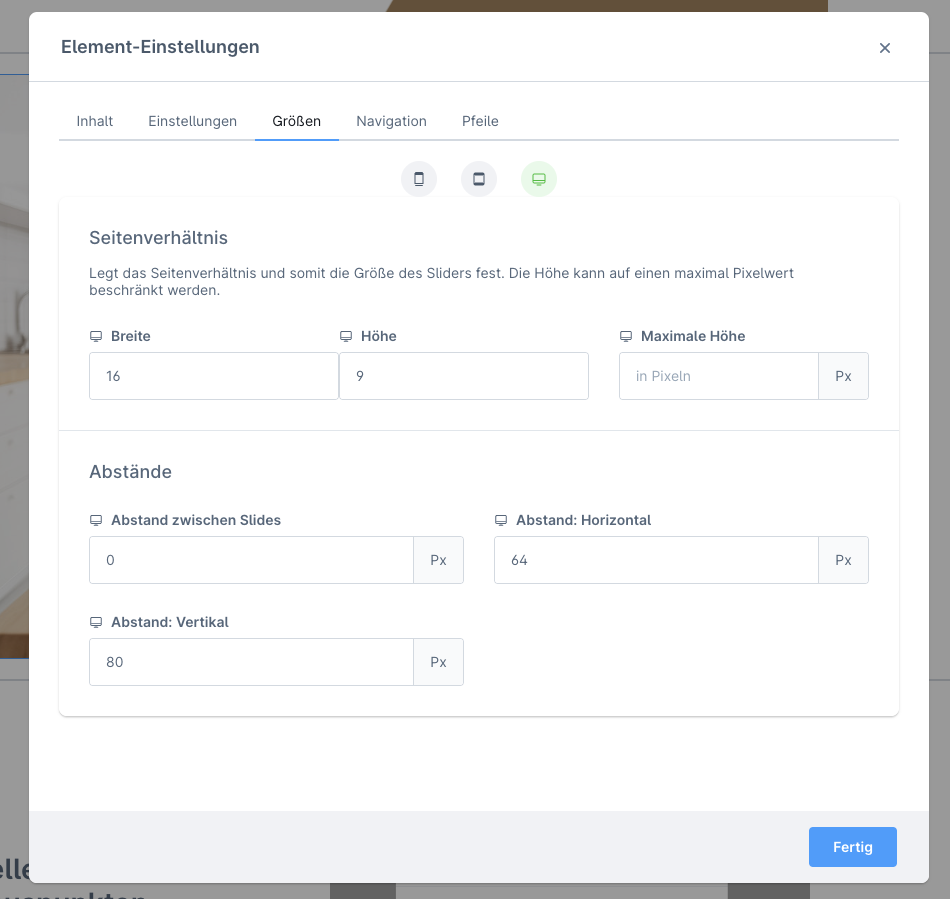The height and width of the screenshot is (899, 950).
Task: Select the Abstand: Horizontal input field
Action: (x=656, y=560)
